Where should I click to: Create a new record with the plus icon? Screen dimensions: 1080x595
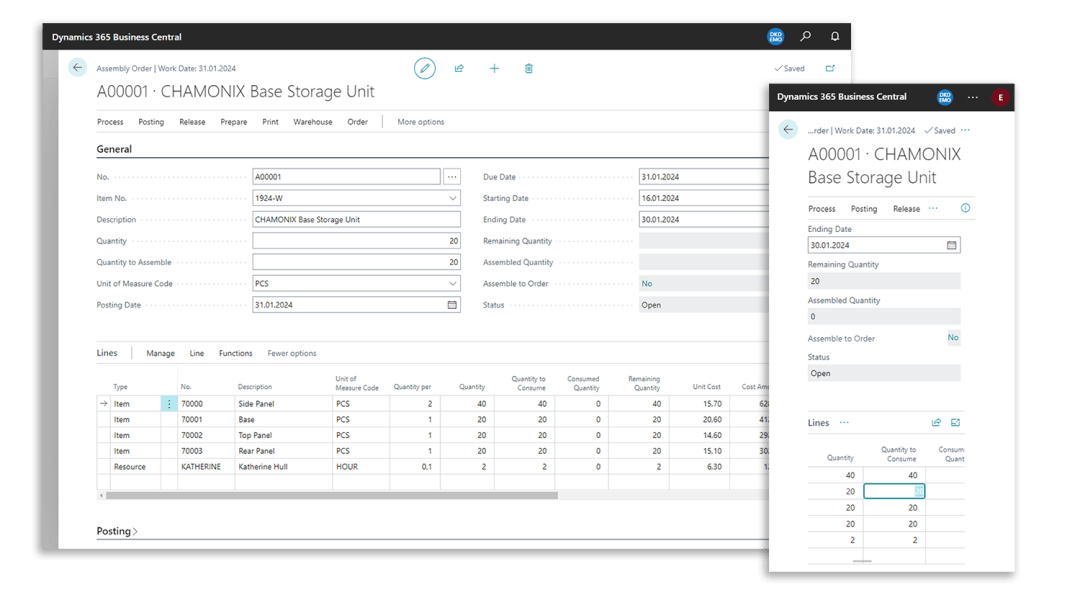click(x=494, y=68)
